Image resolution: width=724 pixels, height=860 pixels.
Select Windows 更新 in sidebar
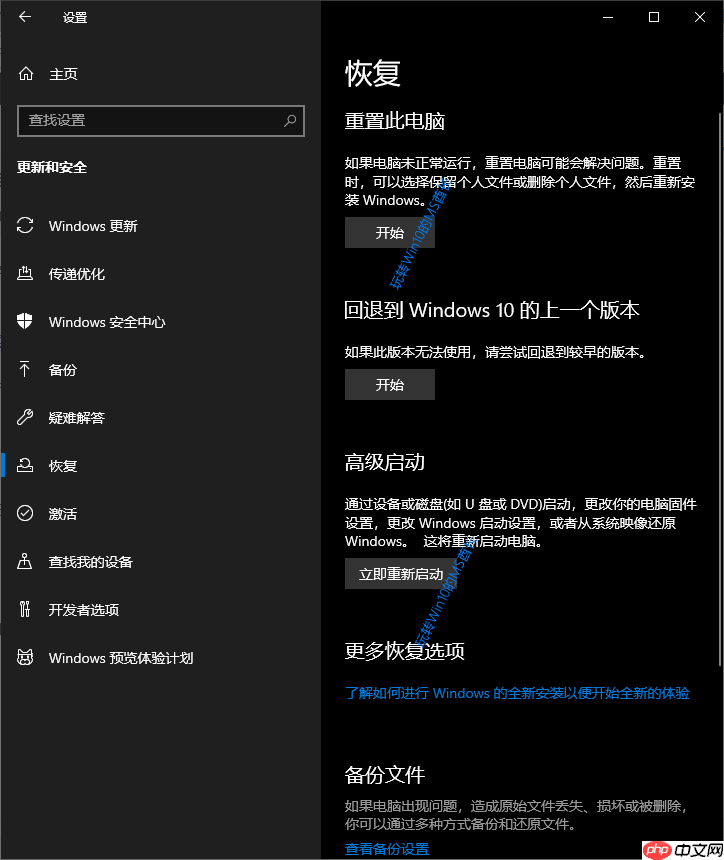click(x=93, y=226)
